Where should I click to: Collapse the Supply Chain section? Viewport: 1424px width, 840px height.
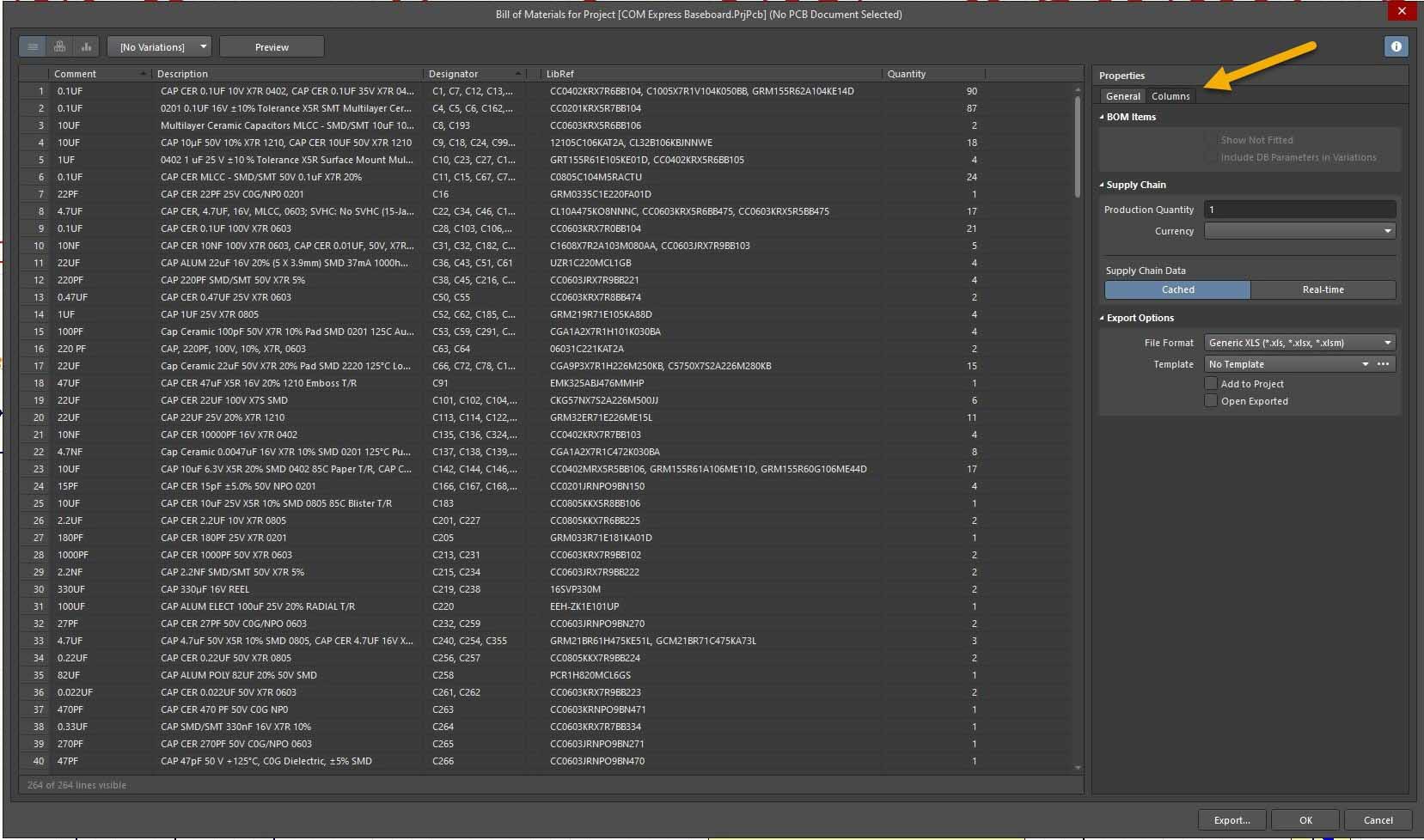pos(1103,185)
